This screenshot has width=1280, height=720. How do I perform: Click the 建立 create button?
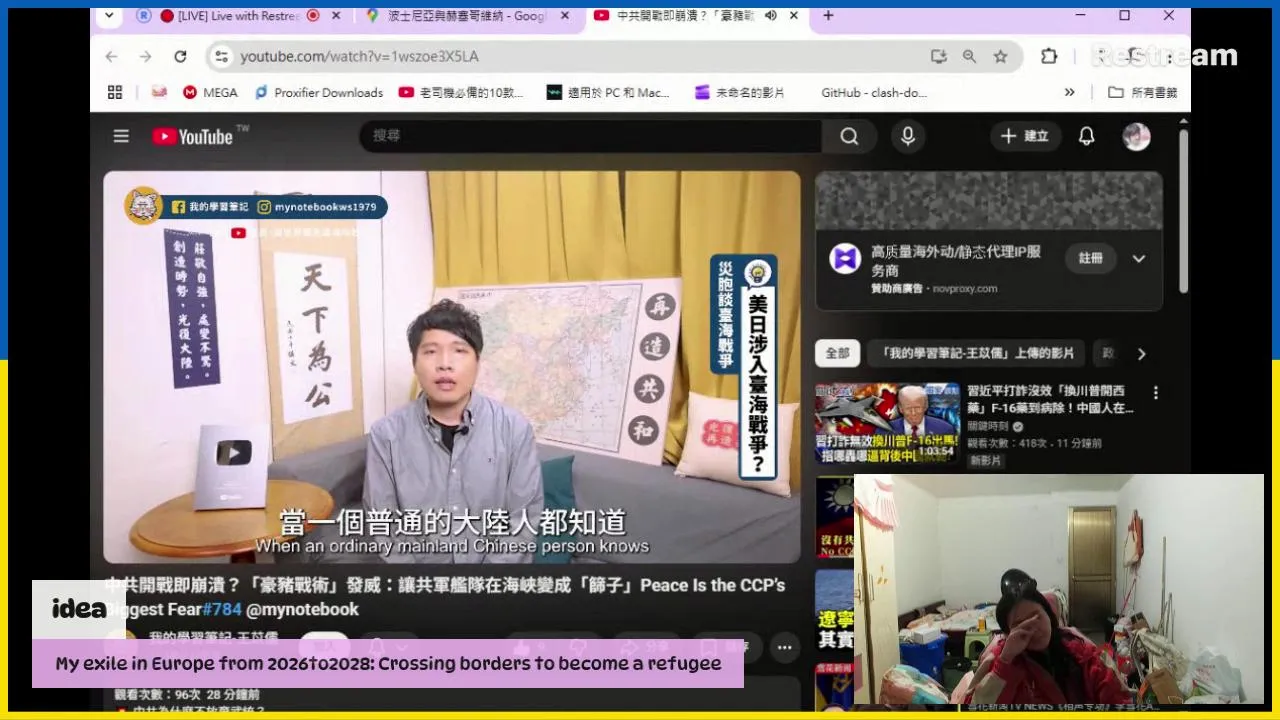point(1026,136)
